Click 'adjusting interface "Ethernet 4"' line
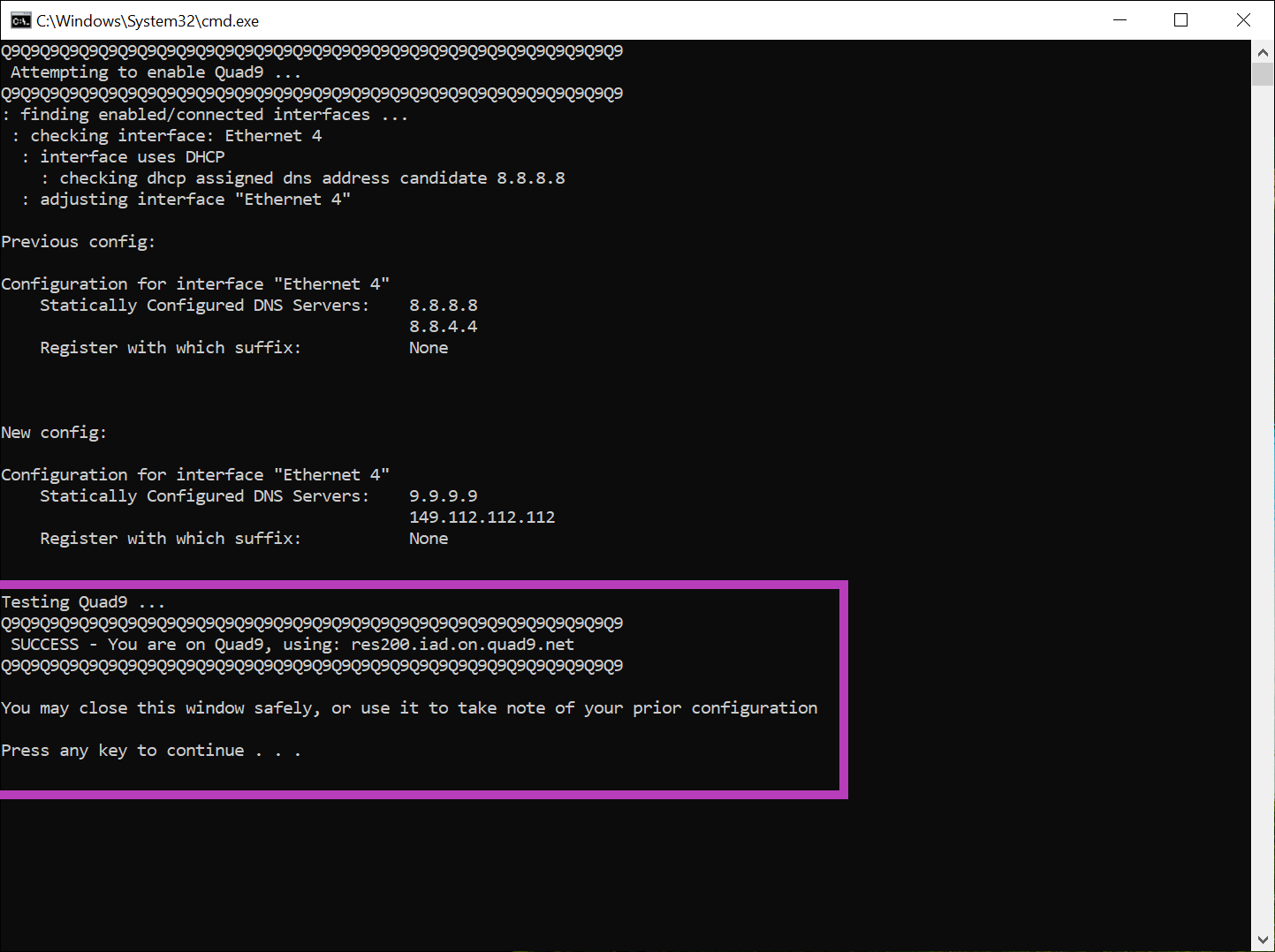1275x952 pixels. (x=186, y=200)
